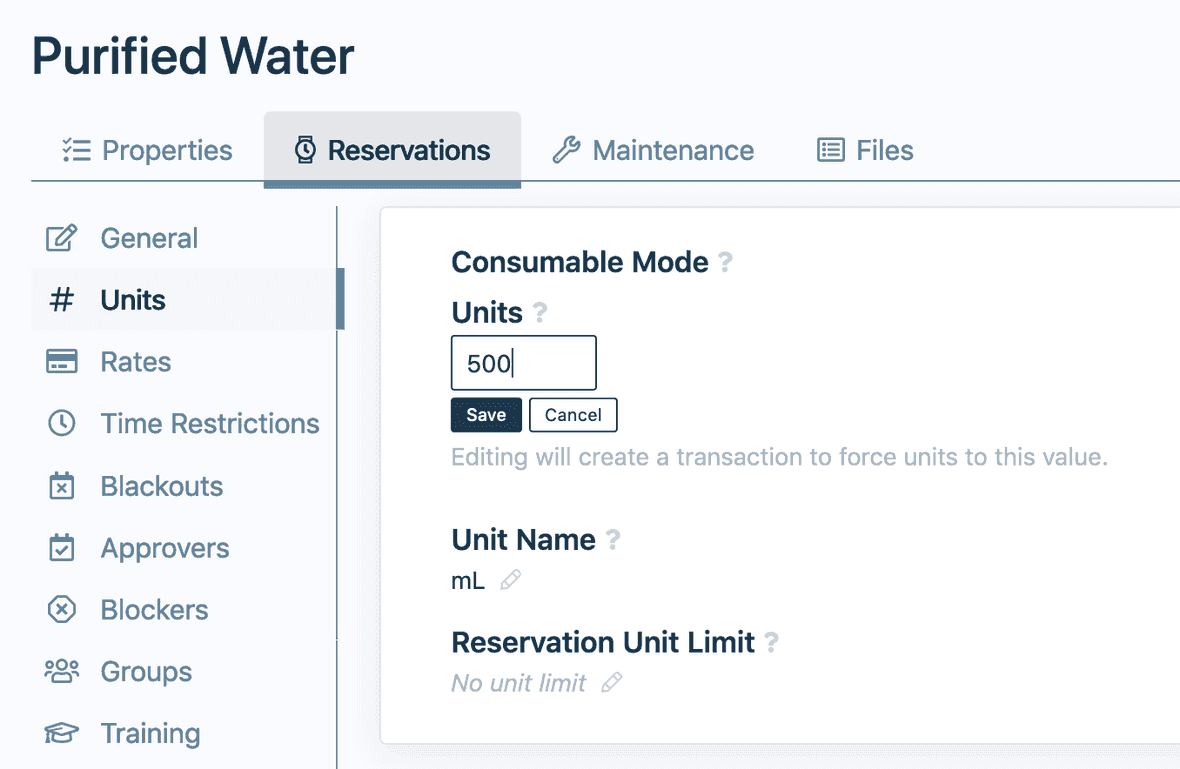This screenshot has height=769, width=1180.
Task: Open the Maintenance tab
Action: pos(653,150)
